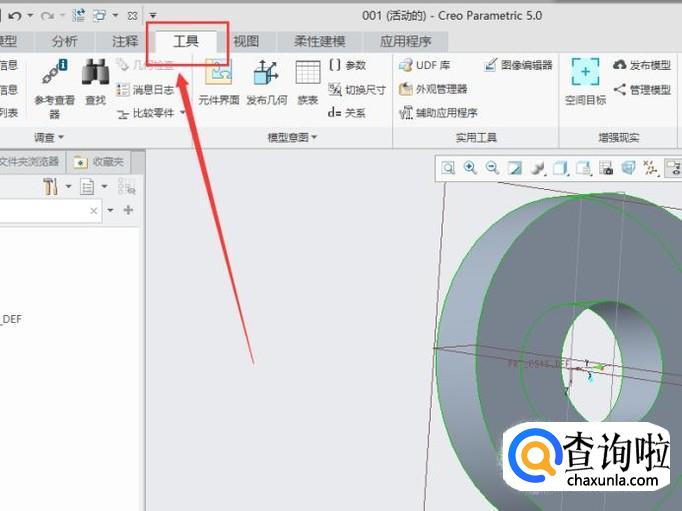Image resolution: width=682 pixels, height=511 pixels.
Task: Open the 图像编辑器
Action: [x=518, y=65]
